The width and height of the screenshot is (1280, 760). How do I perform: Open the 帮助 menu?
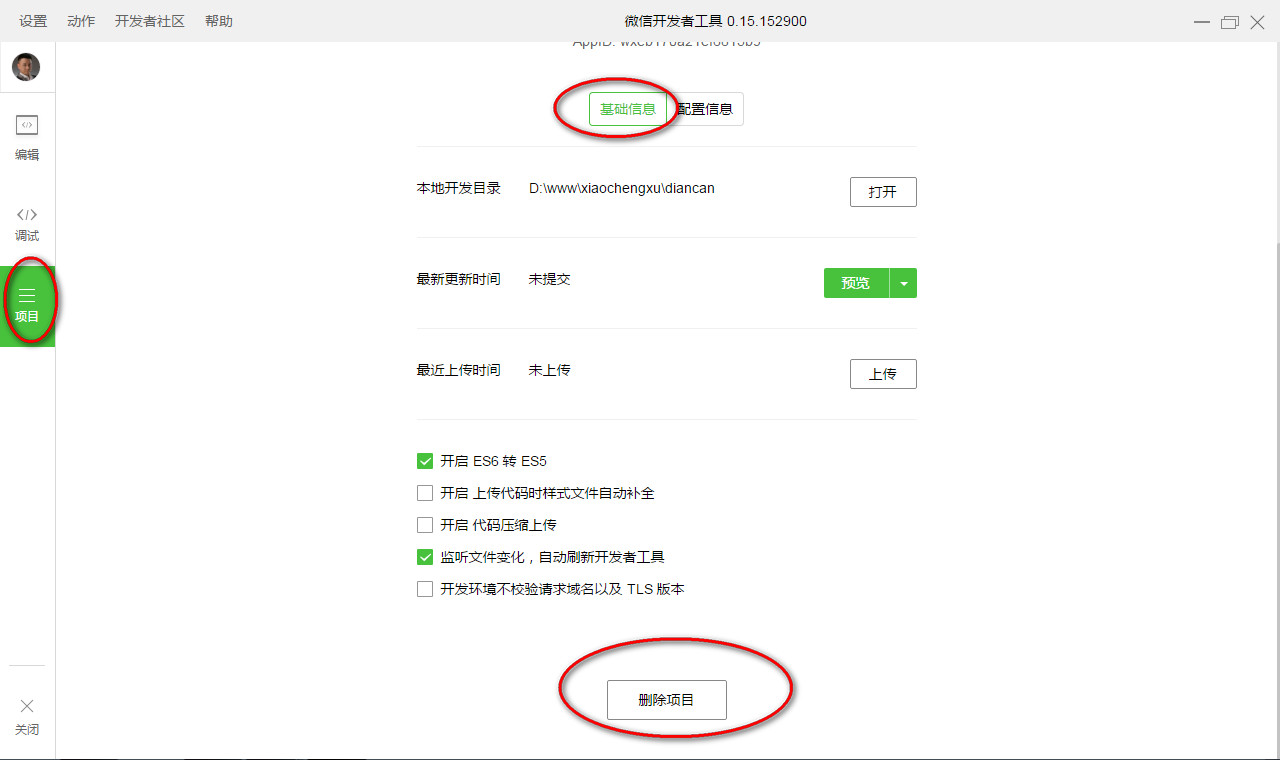coord(219,21)
